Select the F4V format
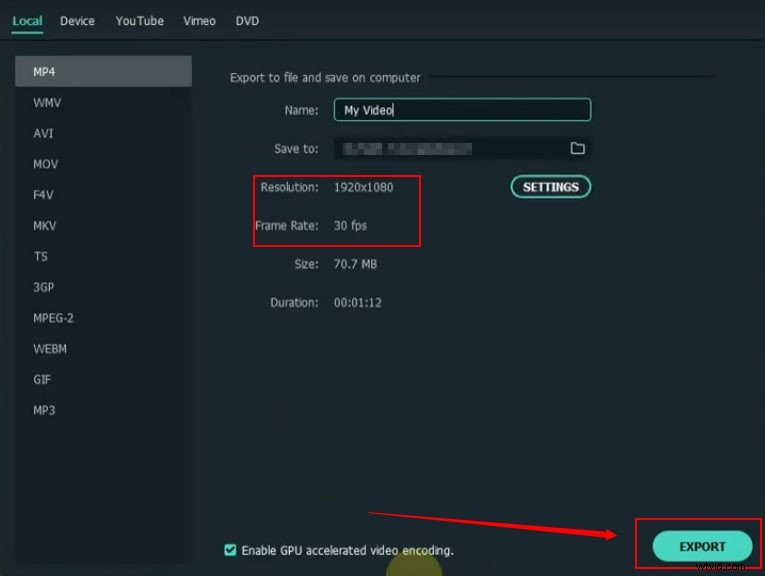Viewport: 765px width, 576px height. 103,195
